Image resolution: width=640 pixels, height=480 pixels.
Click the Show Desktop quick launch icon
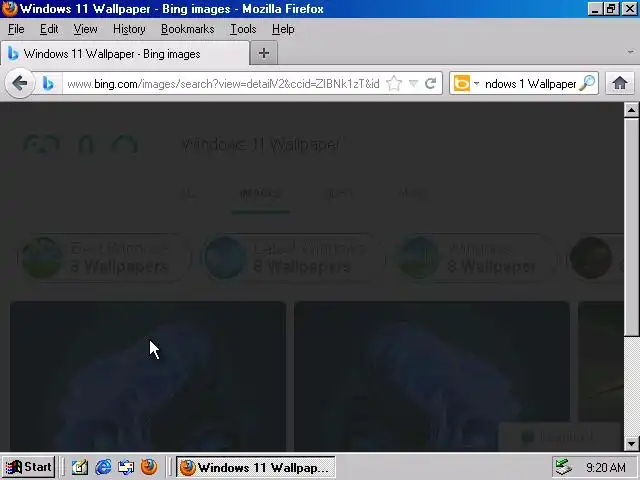[80, 467]
